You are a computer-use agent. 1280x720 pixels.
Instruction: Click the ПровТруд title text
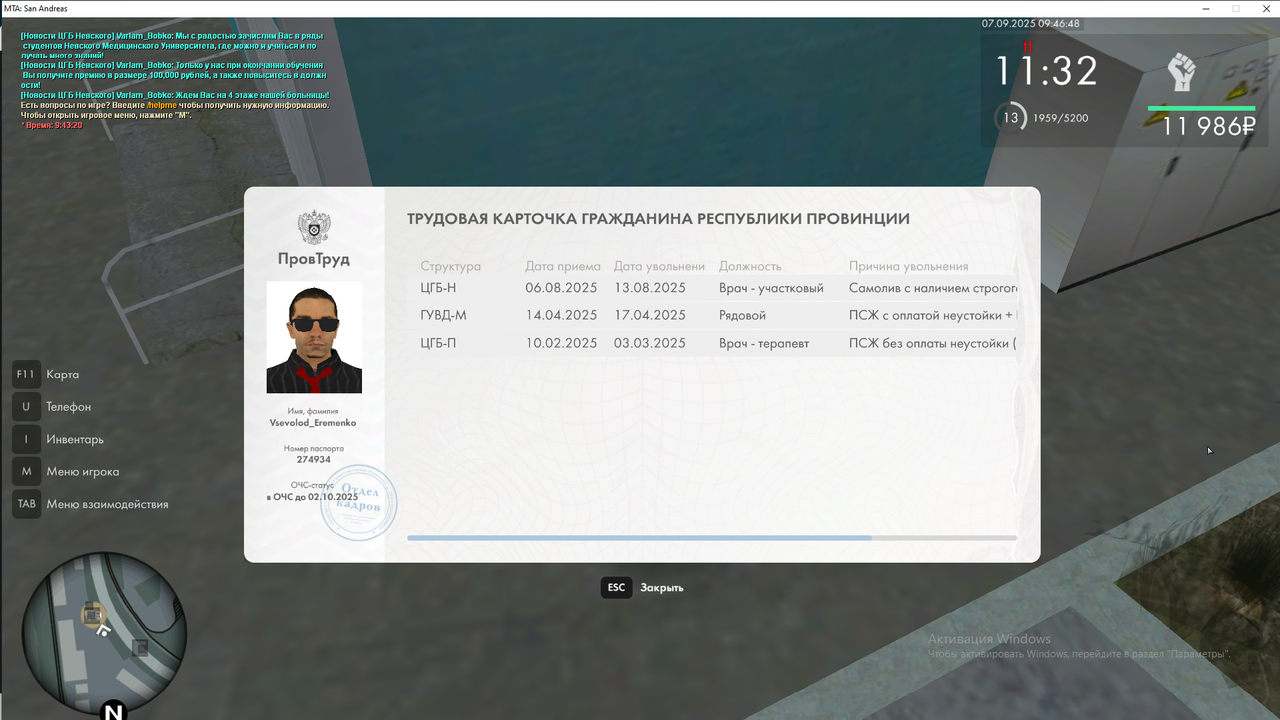(314, 259)
